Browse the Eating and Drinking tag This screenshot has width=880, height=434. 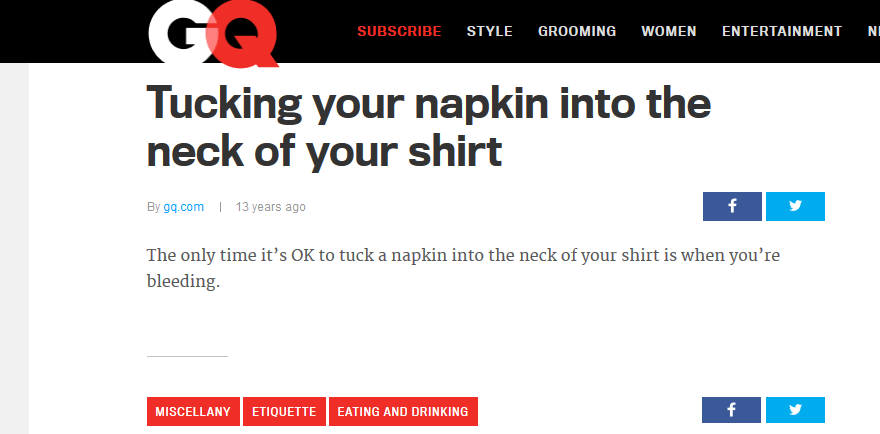(403, 411)
